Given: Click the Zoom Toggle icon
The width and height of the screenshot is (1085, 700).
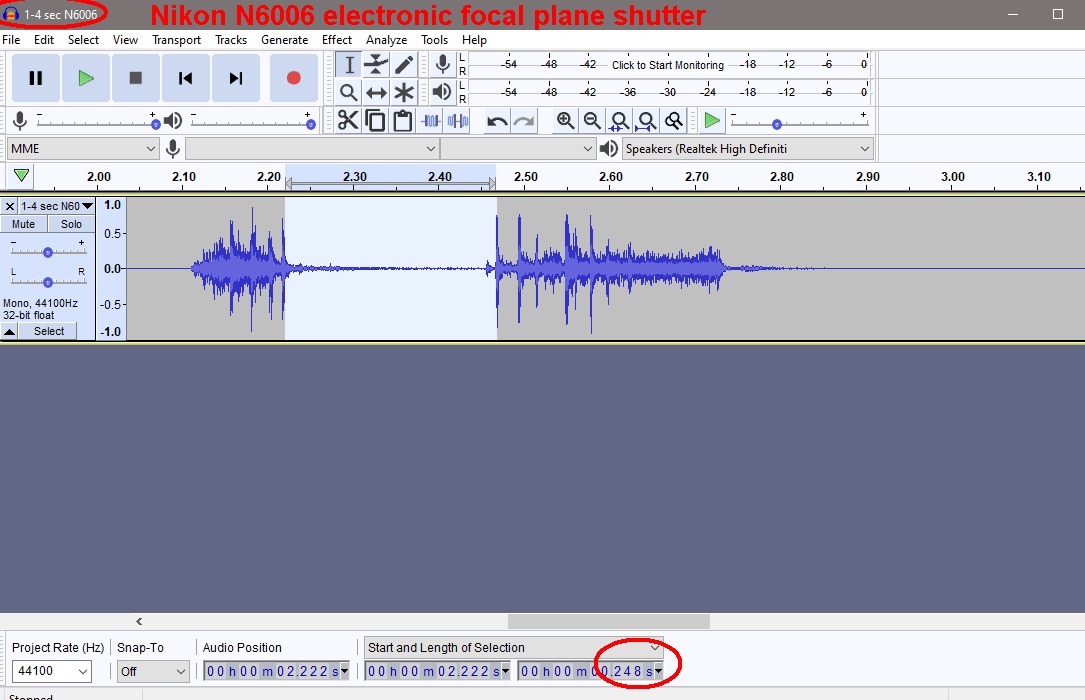Looking at the screenshot, I should coord(674,121).
